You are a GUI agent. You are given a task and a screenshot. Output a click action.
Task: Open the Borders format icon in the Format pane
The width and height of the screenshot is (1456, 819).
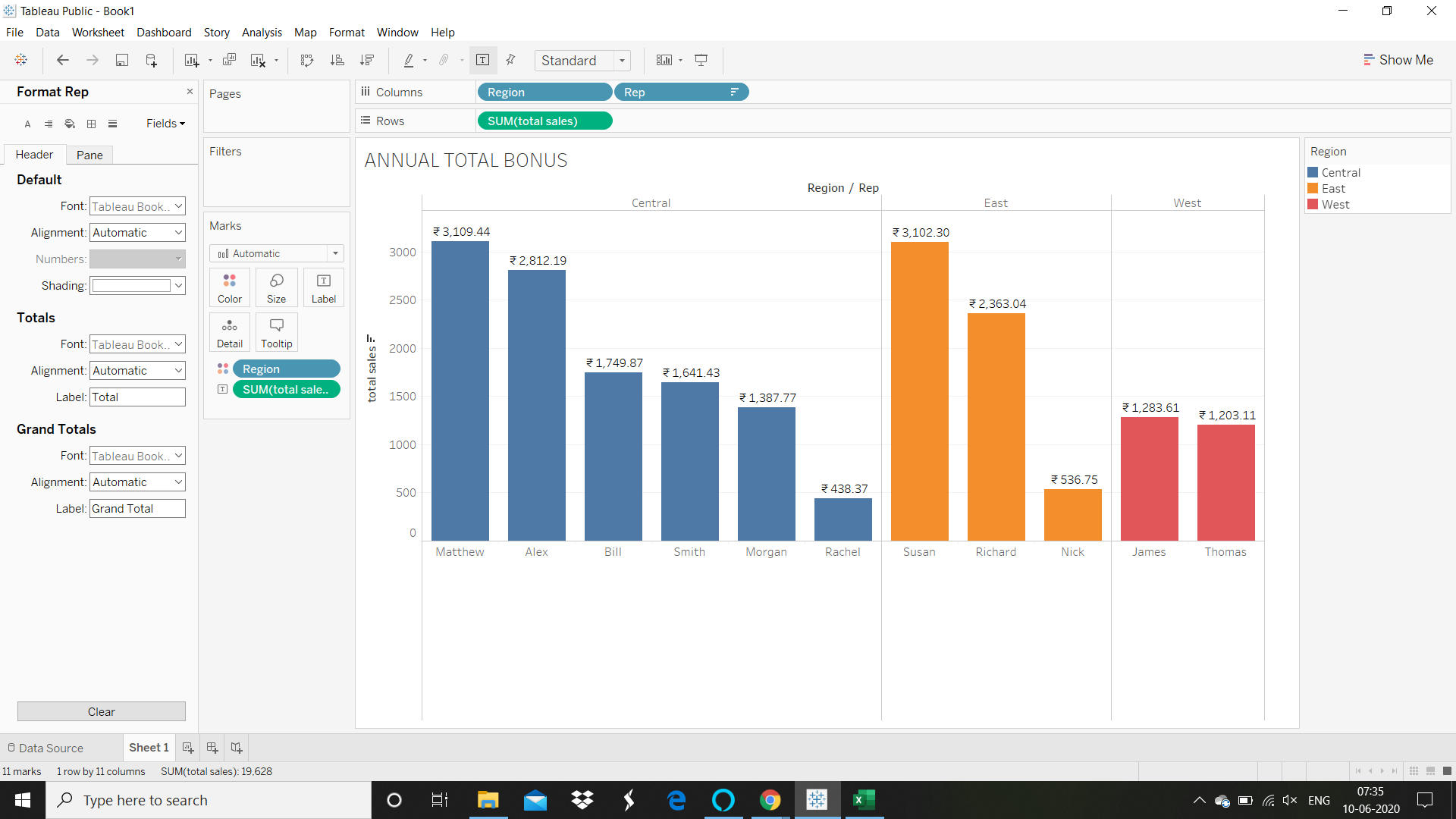91,124
